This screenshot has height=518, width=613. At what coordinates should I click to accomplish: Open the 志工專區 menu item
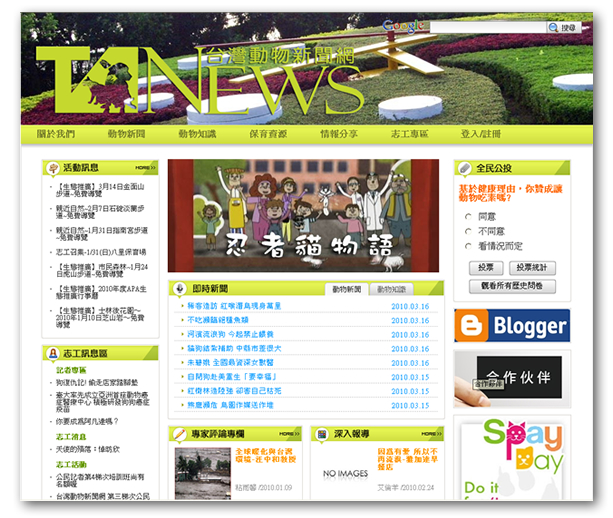click(410, 134)
